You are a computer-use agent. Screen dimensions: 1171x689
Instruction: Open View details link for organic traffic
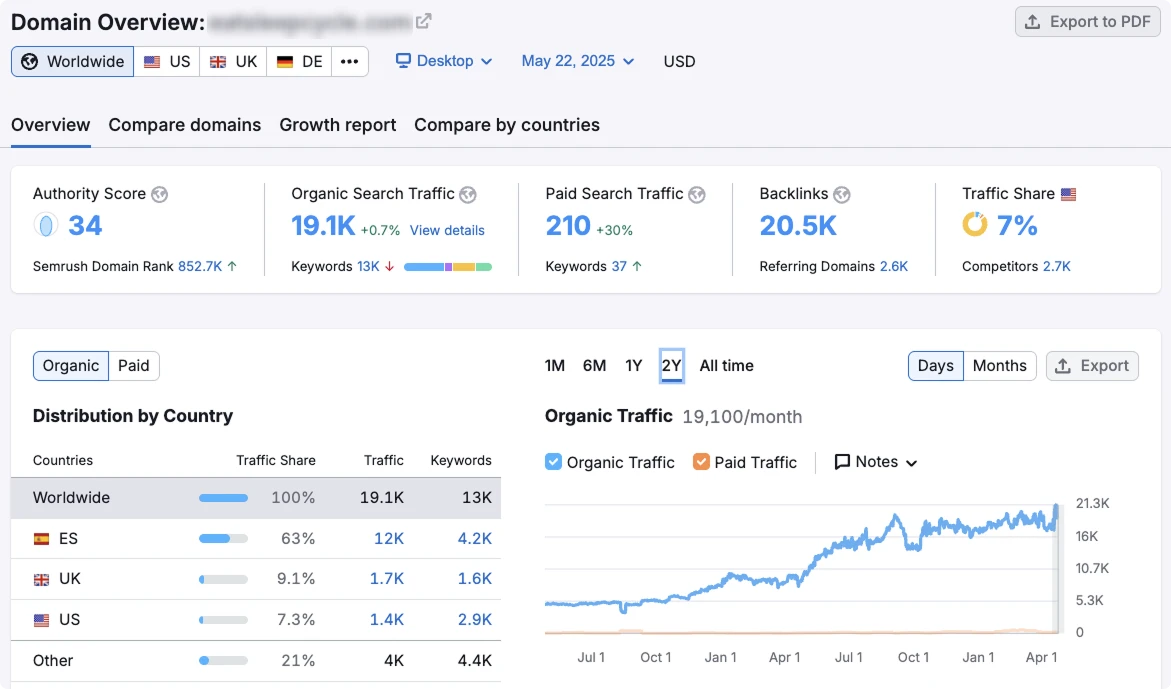(447, 230)
